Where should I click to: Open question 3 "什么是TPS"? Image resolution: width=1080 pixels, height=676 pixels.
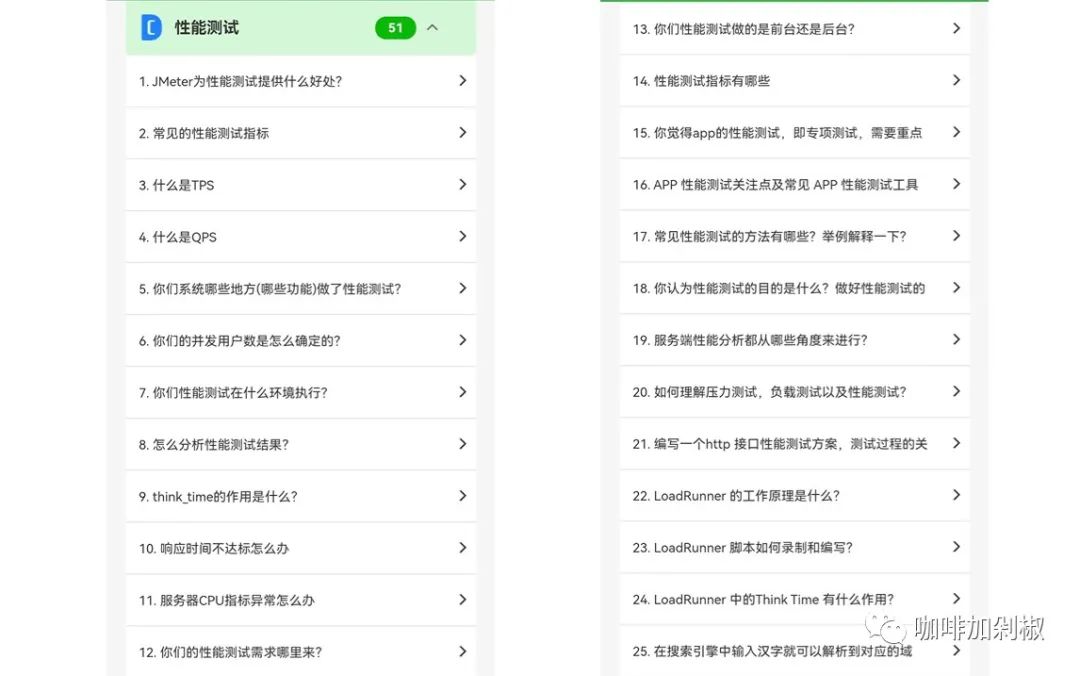tap(301, 185)
